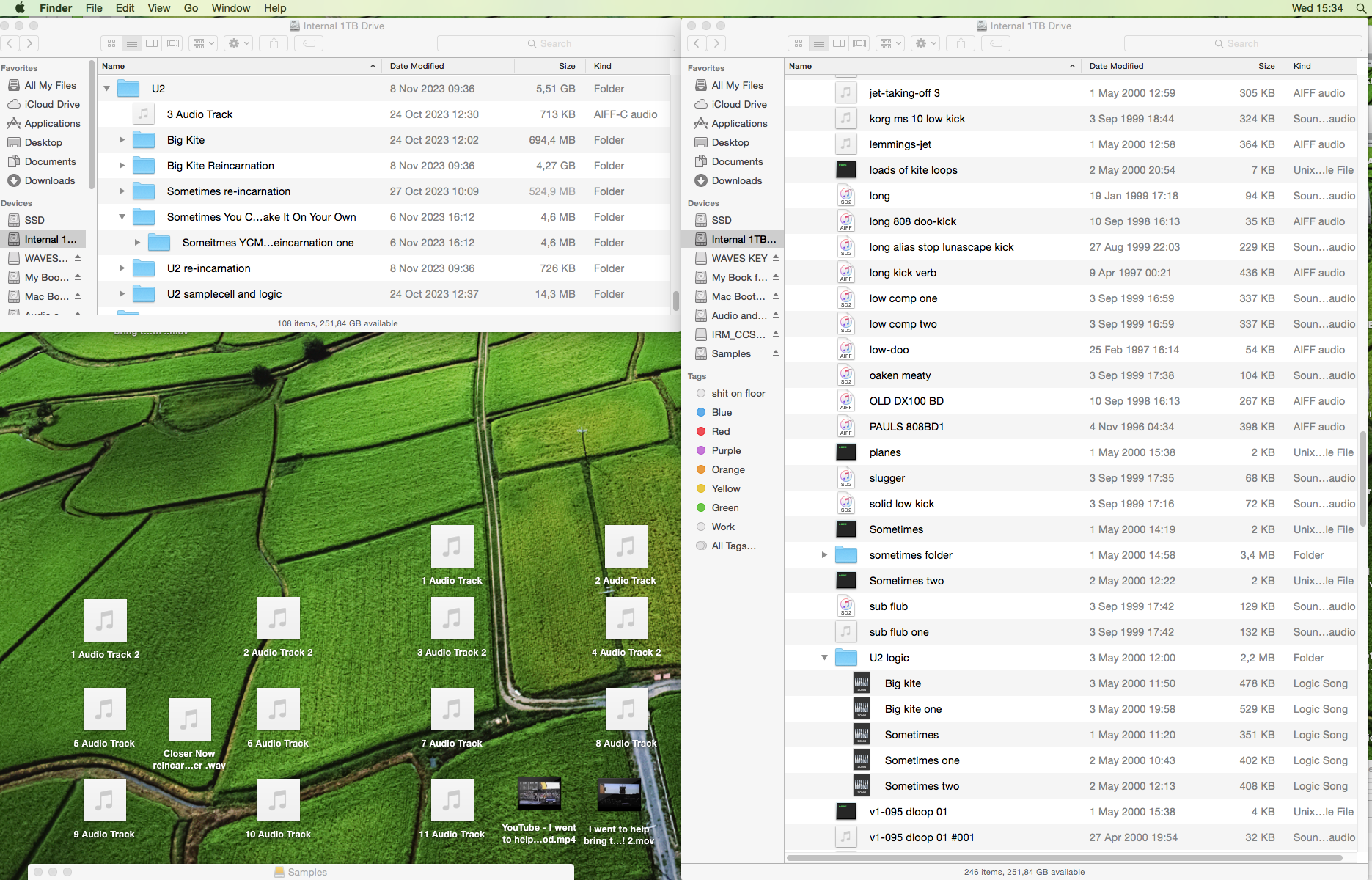The image size is (1372, 880).
Task: Sort right window by Date Modified column
Action: tap(1115, 66)
